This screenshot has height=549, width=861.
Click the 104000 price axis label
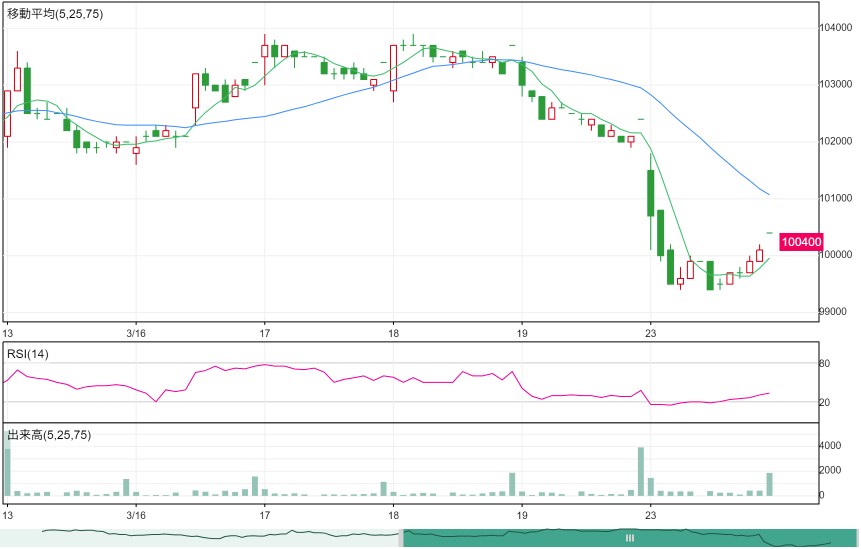pyautogui.click(x=836, y=27)
